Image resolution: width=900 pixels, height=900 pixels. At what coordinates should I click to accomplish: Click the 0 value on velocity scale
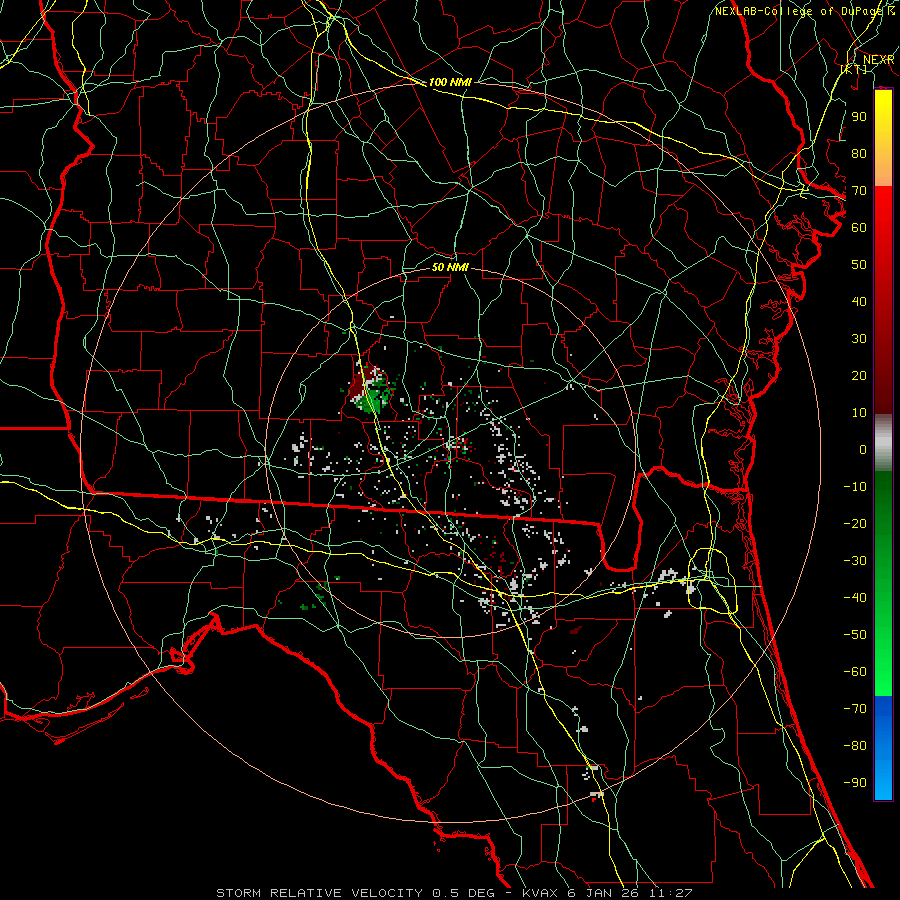coord(863,449)
